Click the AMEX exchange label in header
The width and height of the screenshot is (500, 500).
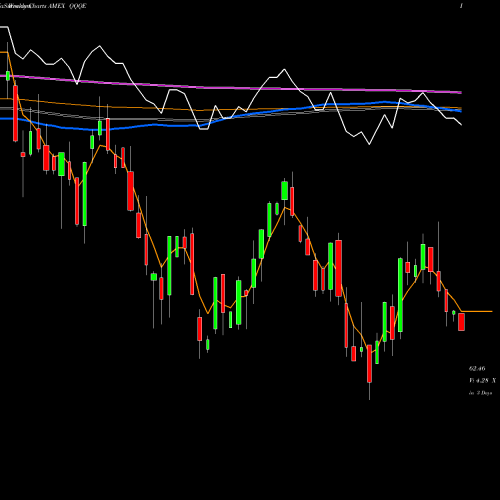click(x=57, y=6)
